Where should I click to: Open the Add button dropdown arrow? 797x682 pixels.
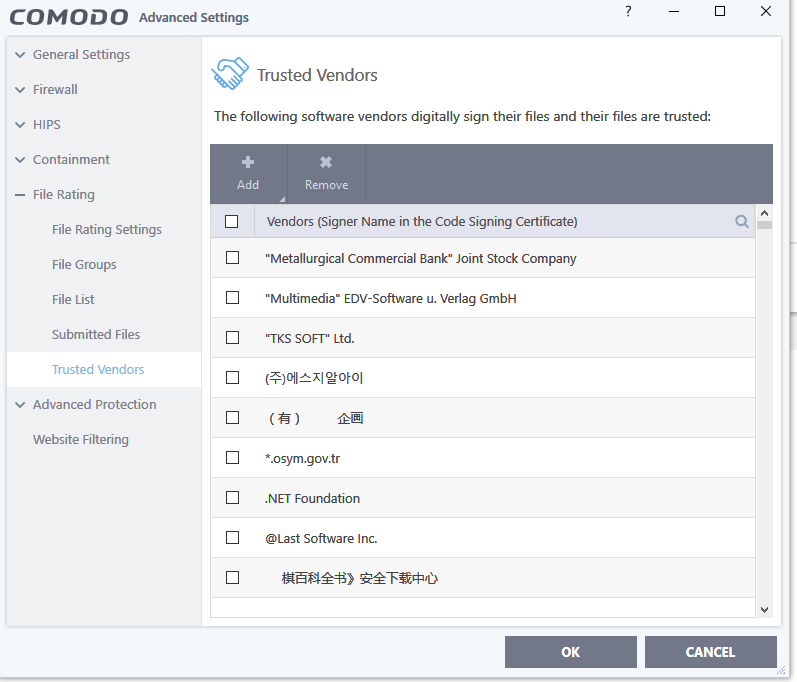click(282, 199)
